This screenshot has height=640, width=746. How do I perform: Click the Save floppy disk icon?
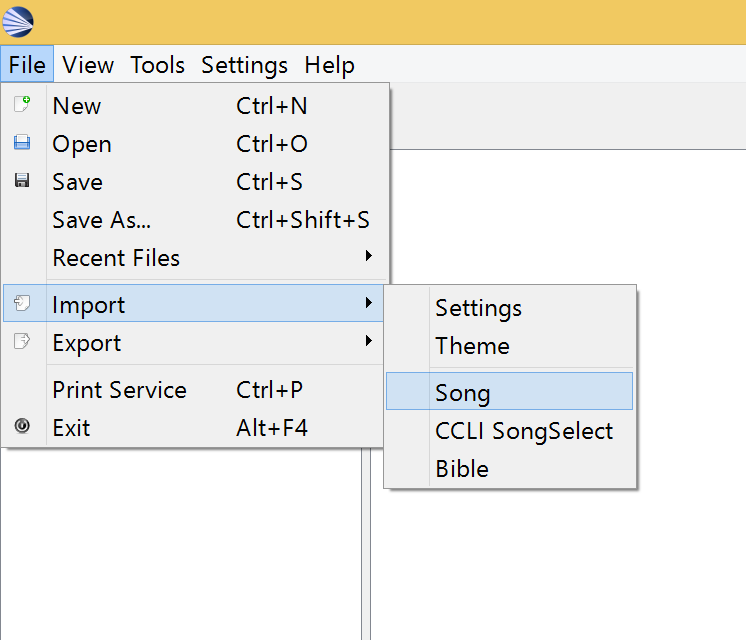(x=22, y=180)
